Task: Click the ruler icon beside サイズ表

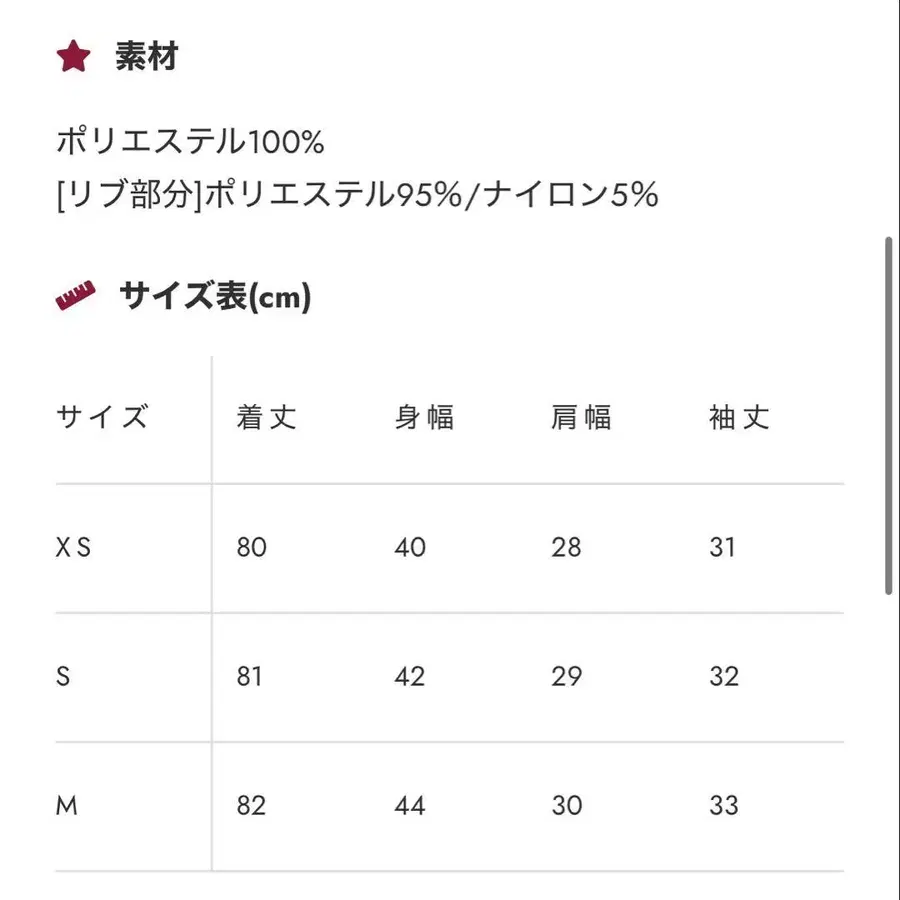Action: click(74, 296)
